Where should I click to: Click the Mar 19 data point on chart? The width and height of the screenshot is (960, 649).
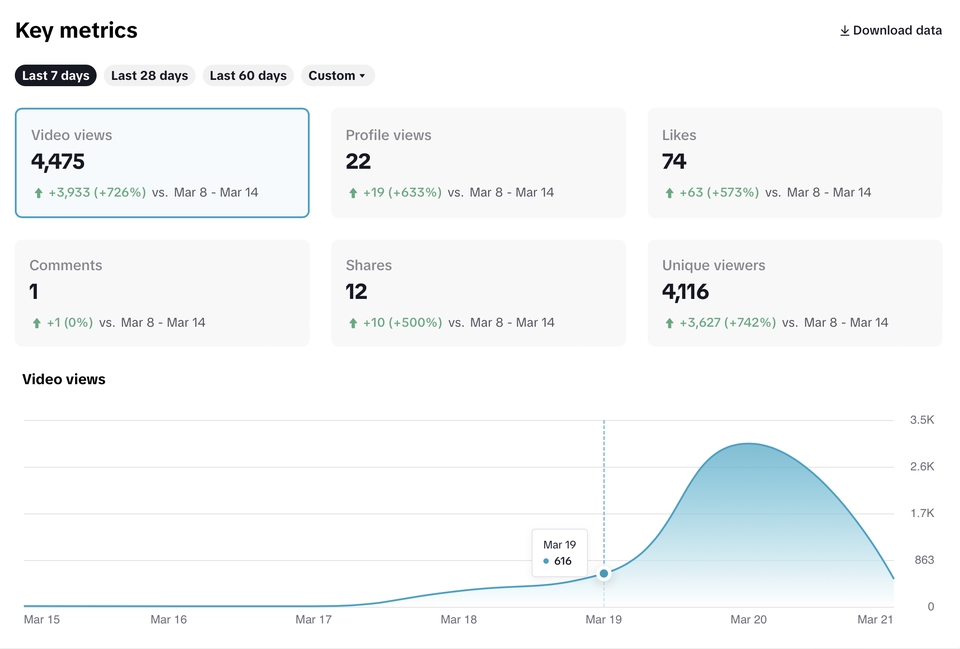click(604, 574)
